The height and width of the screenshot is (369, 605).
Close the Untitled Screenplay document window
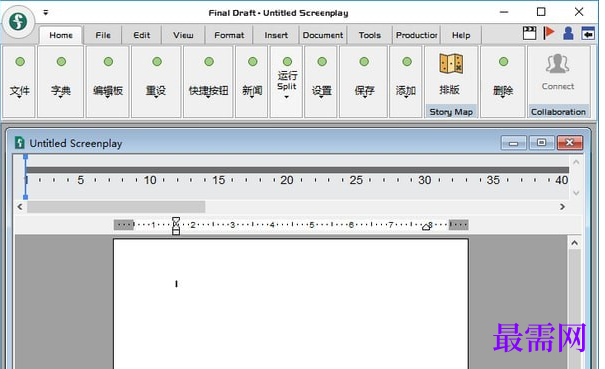[570, 143]
